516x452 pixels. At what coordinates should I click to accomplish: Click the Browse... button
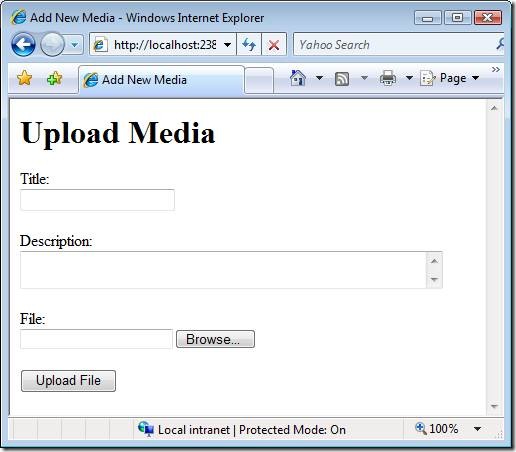click(215, 339)
